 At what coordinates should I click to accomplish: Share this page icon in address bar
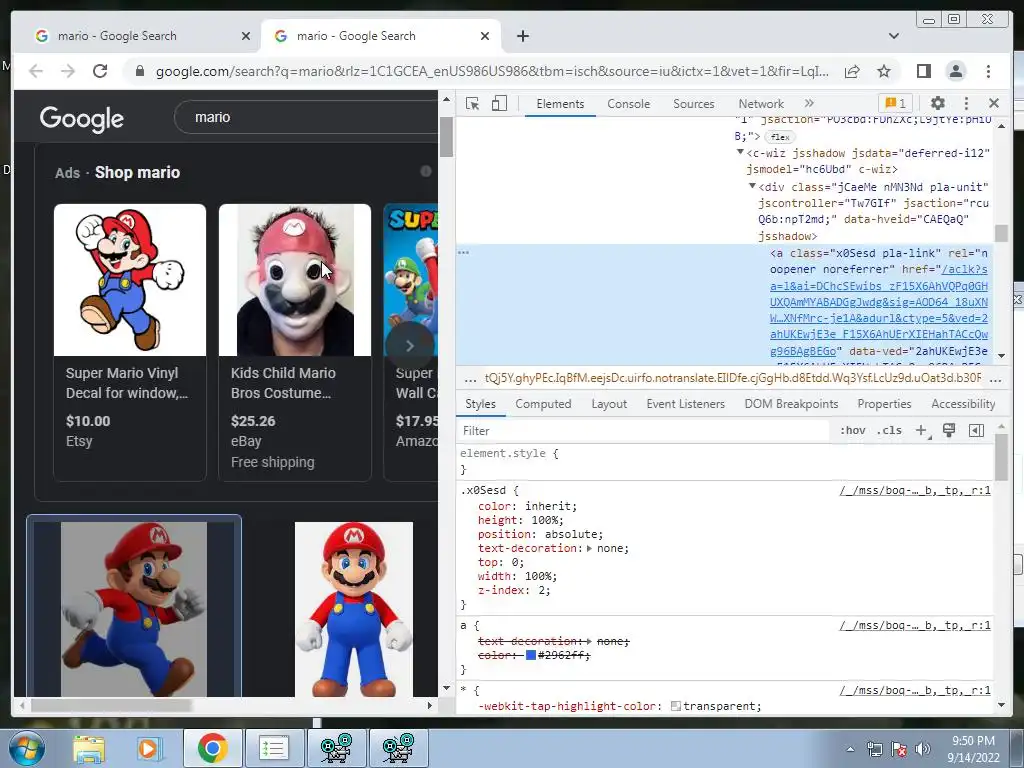[x=852, y=71]
